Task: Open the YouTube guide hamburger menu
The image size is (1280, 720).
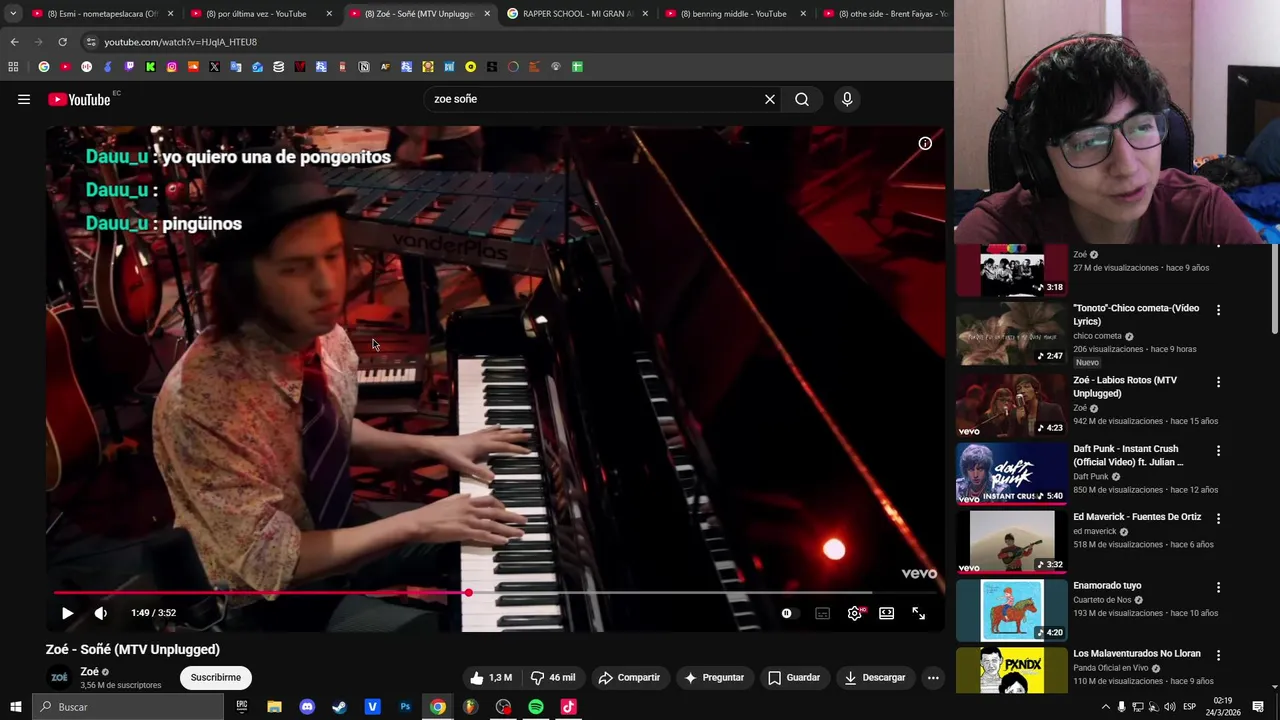Action: pyautogui.click(x=24, y=99)
